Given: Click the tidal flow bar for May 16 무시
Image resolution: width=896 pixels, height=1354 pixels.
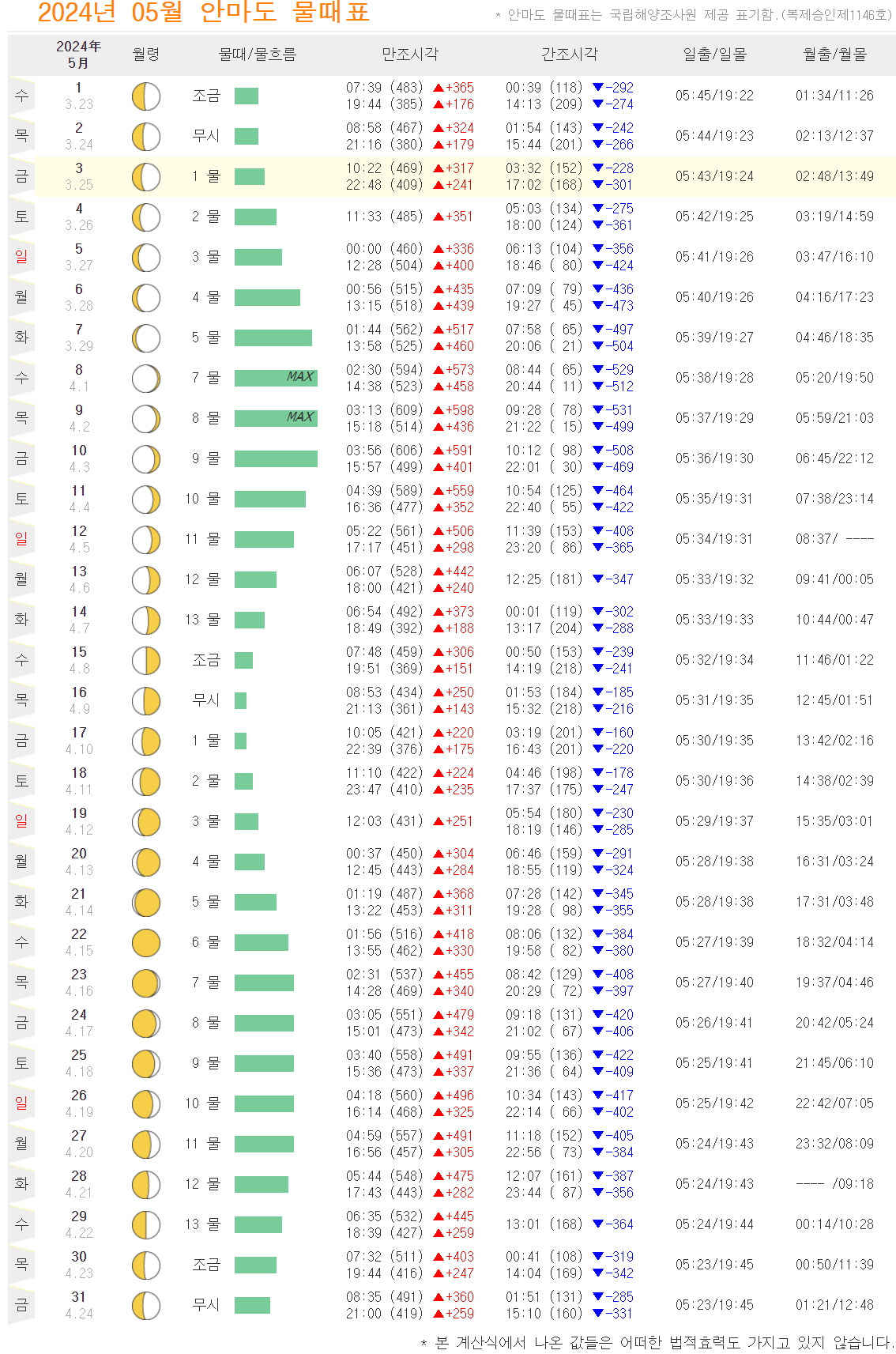Looking at the screenshot, I should pos(241,700).
